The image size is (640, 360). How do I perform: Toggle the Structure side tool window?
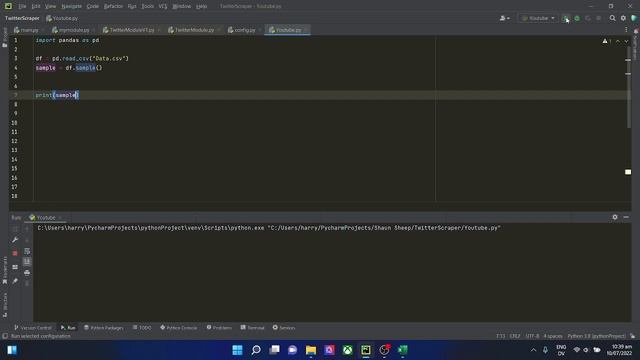pyautogui.click(x=5, y=304)
